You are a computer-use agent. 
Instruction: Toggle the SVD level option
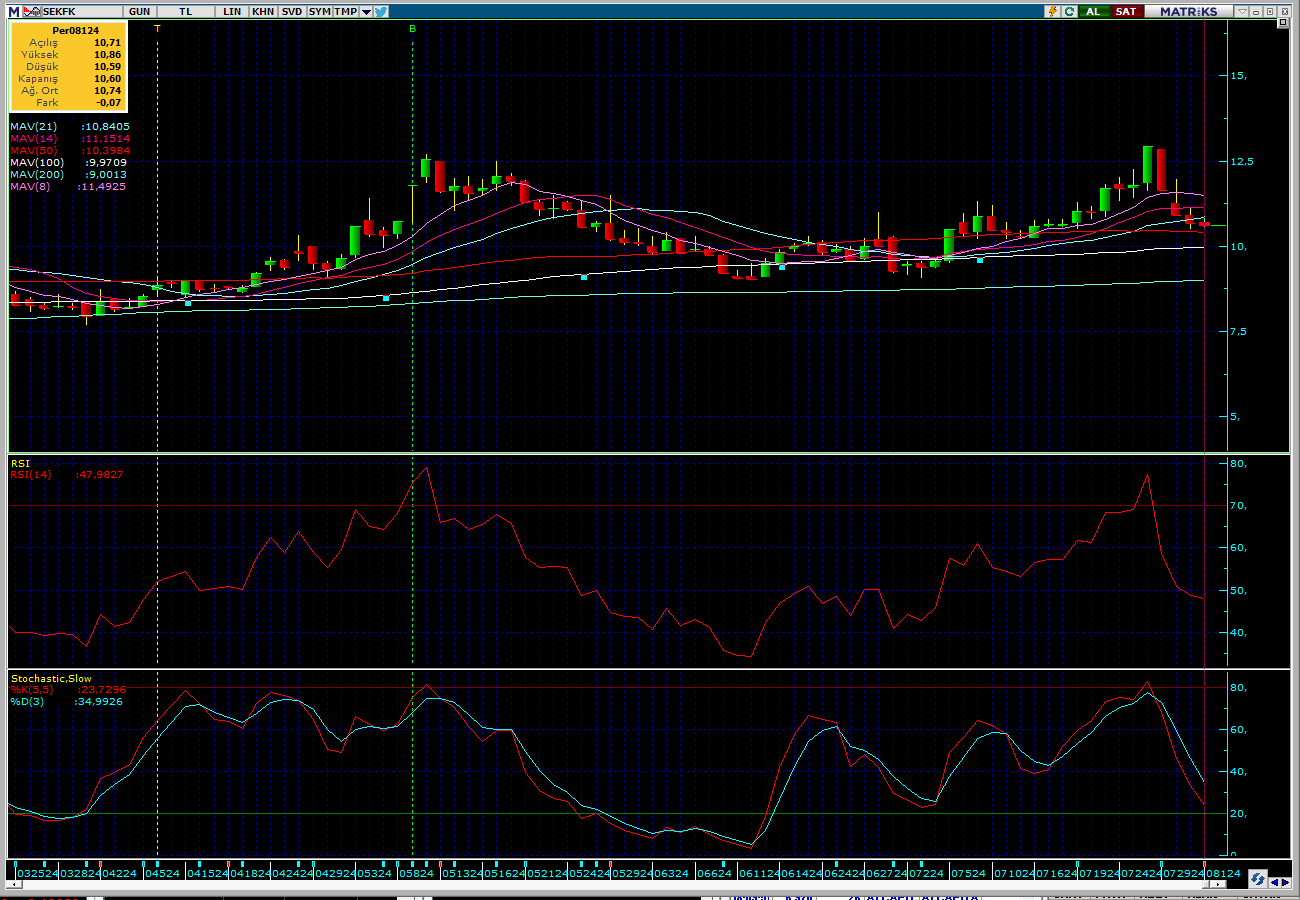(x=291, y=11)
